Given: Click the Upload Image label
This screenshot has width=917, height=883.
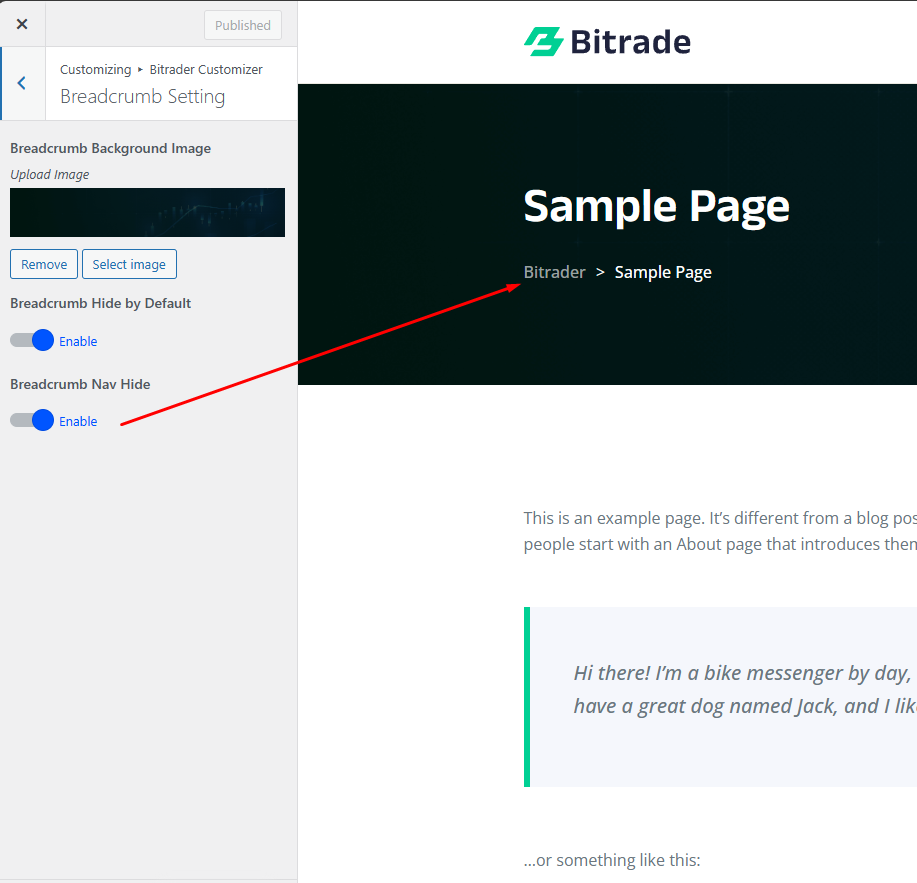Looking at the screenshot, I should pos(50,175).
